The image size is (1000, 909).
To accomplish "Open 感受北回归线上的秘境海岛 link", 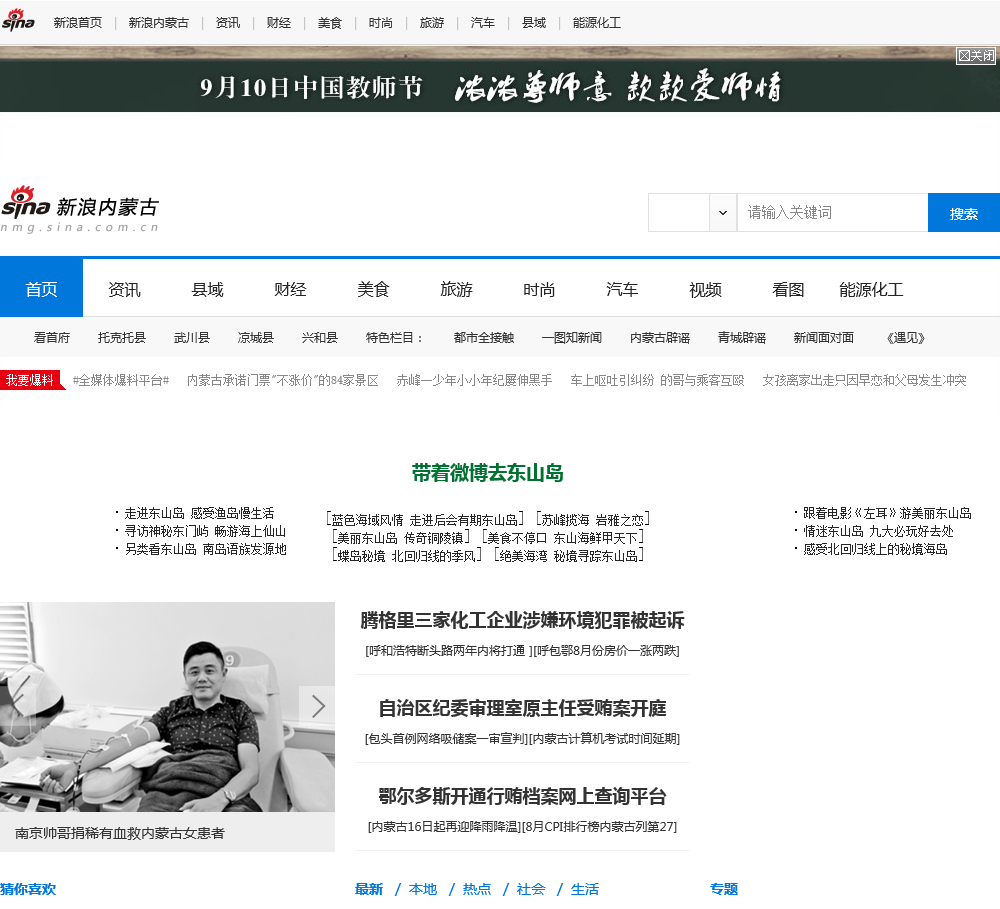I will click(x=875, y=549).
